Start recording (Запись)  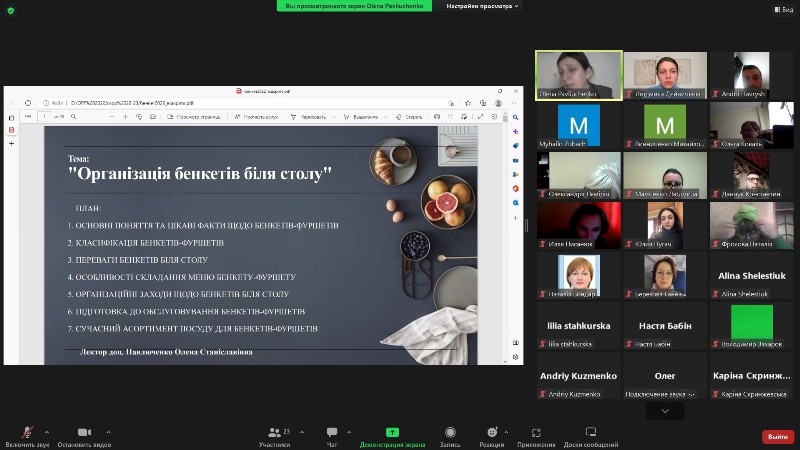click(450, 437)
